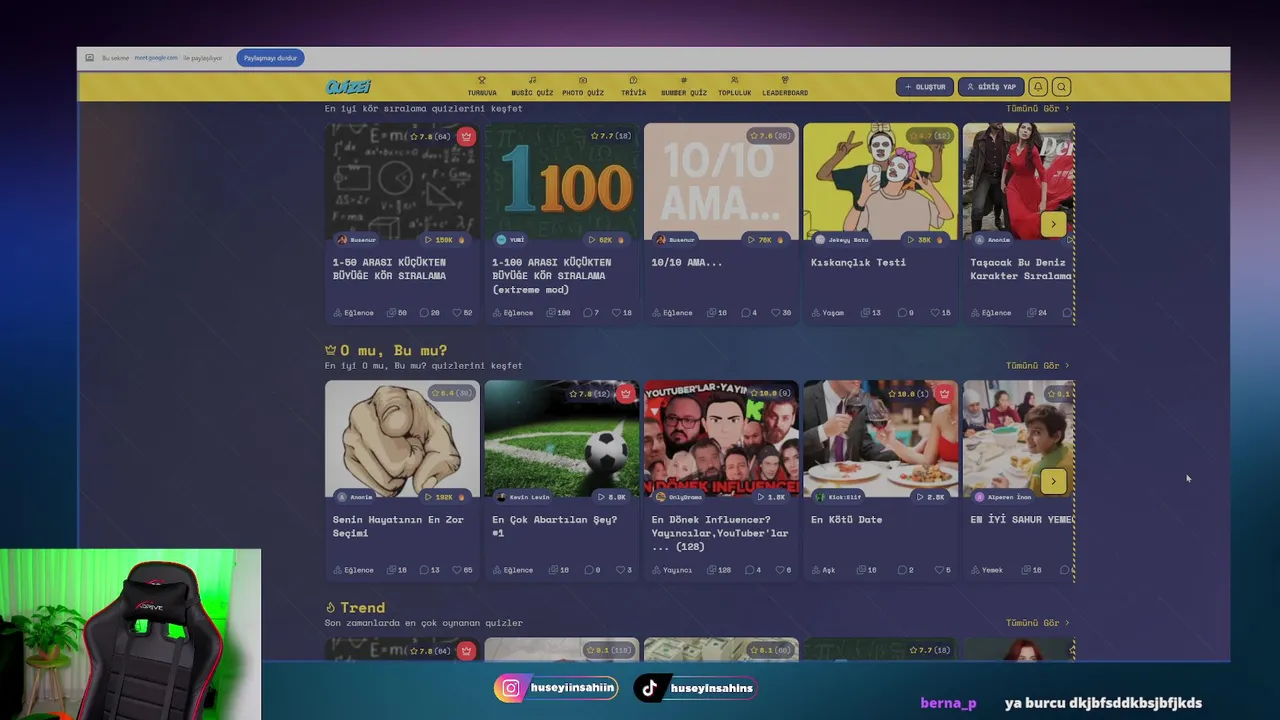Click Kevin Levin author badge
The image size is (1280, 720).
523,497
